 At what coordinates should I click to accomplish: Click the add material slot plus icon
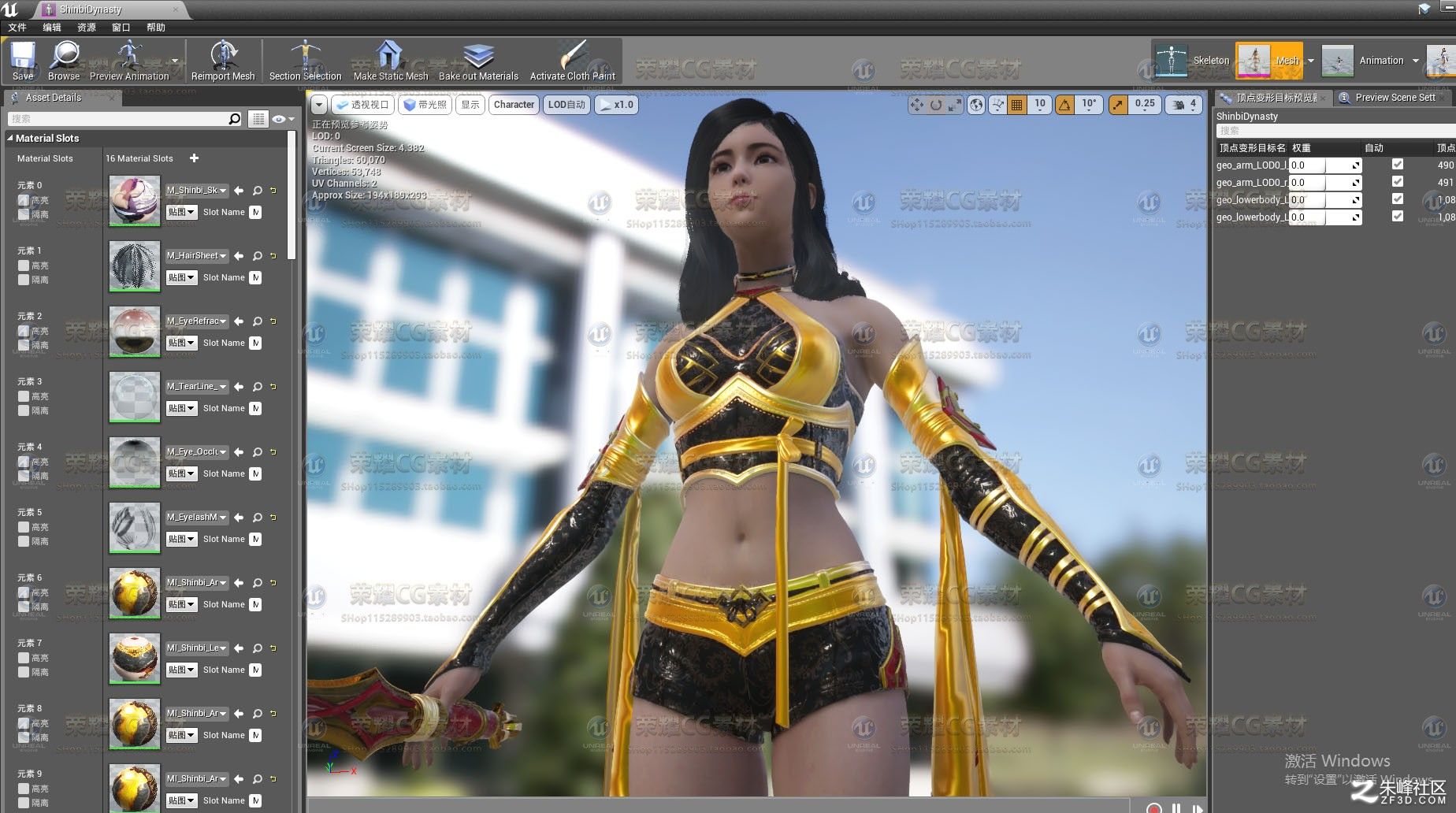click(x=194, y=158)
